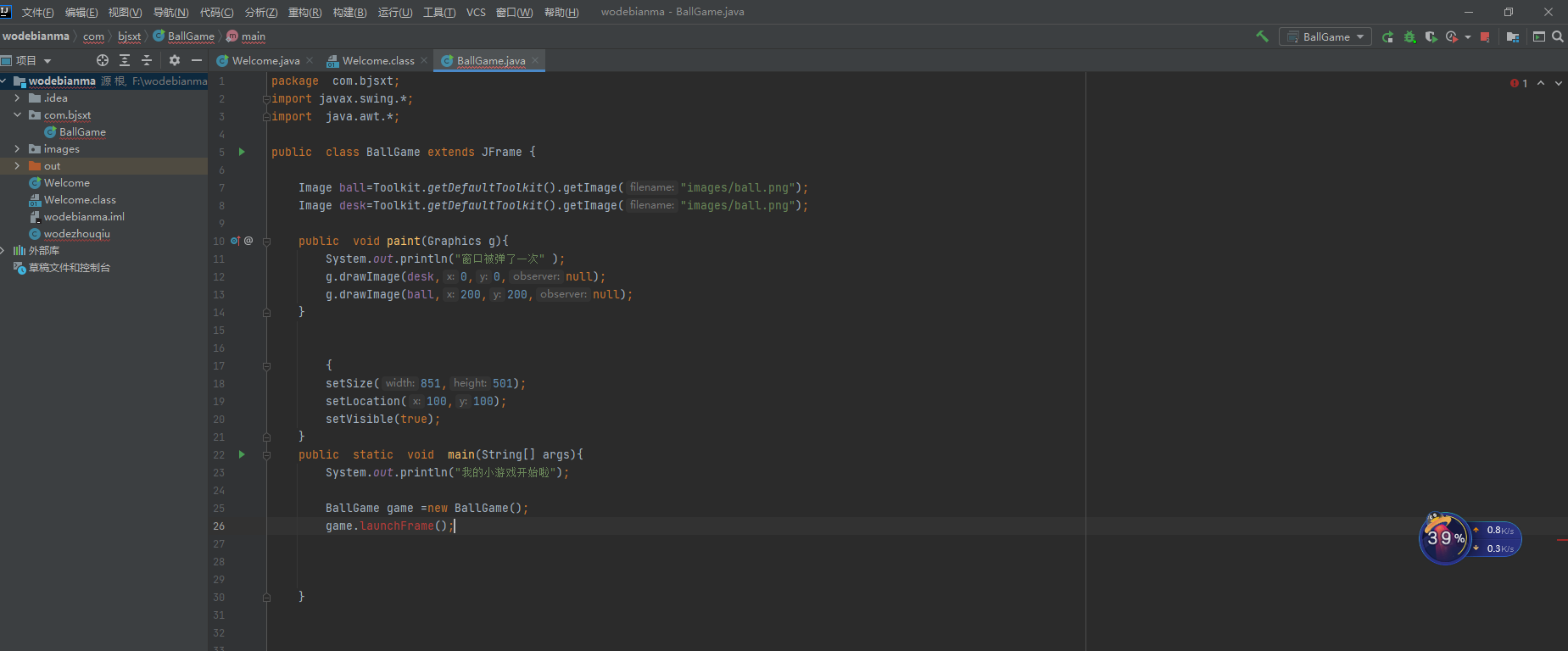Close the Welcome.class tab
The height and width of the screenshot is (651, 1568).
click(424, 60)
